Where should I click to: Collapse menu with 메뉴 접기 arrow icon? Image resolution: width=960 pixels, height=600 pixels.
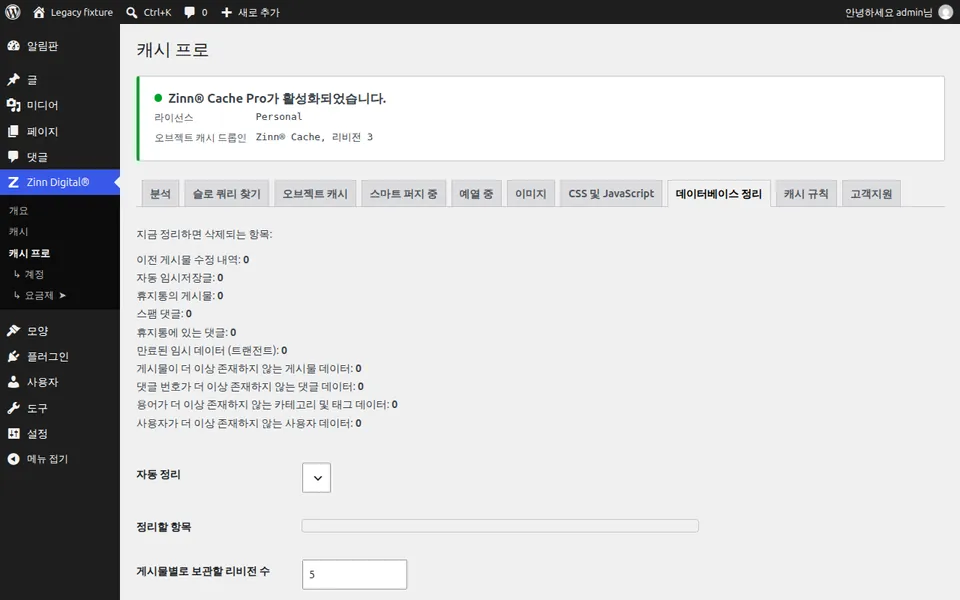[13, 459]
